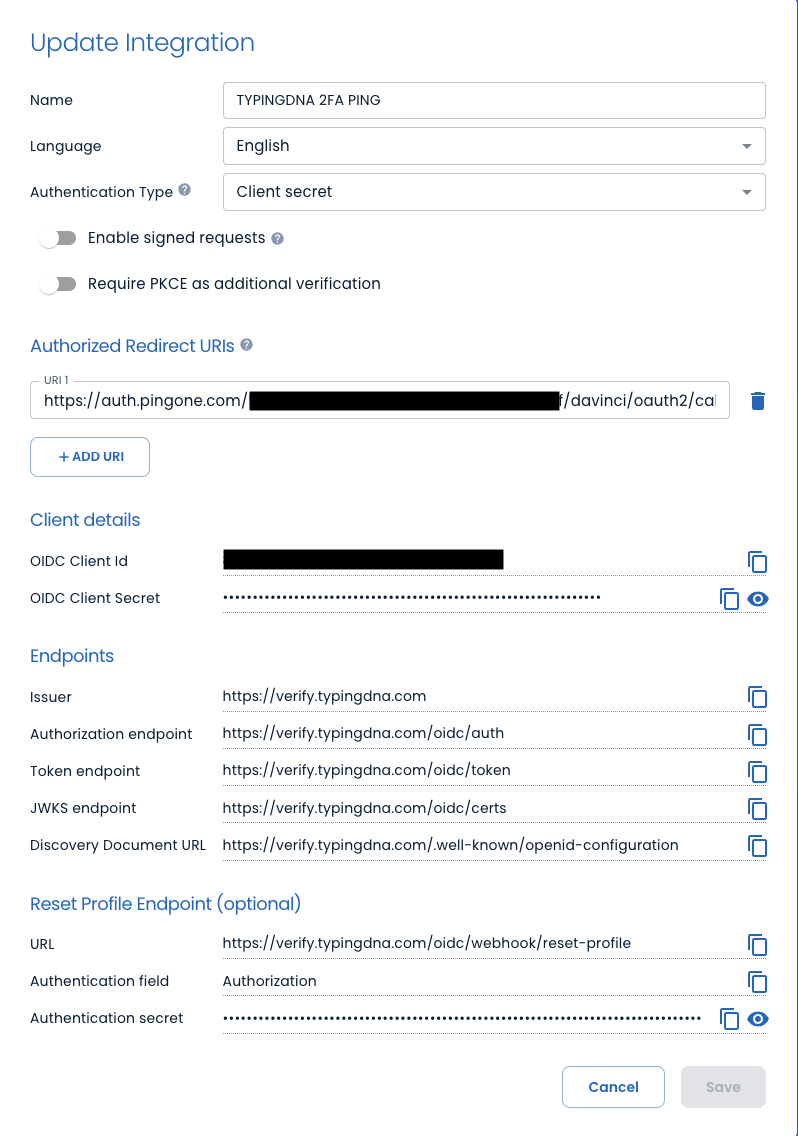This screenshot has width=798, height=1136.
Task: Open help for Authorized Redirect URIs
Action: click(246, 345)
